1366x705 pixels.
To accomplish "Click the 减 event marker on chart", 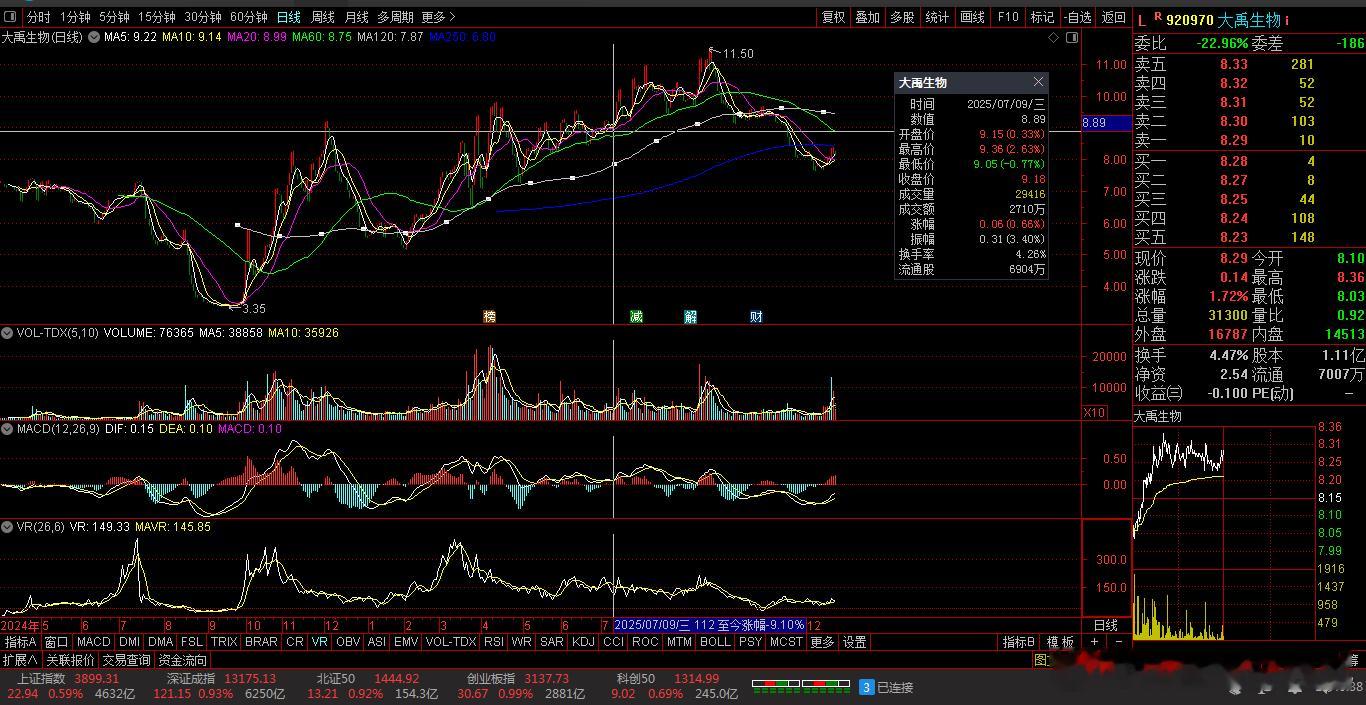I will pos(636,316).
